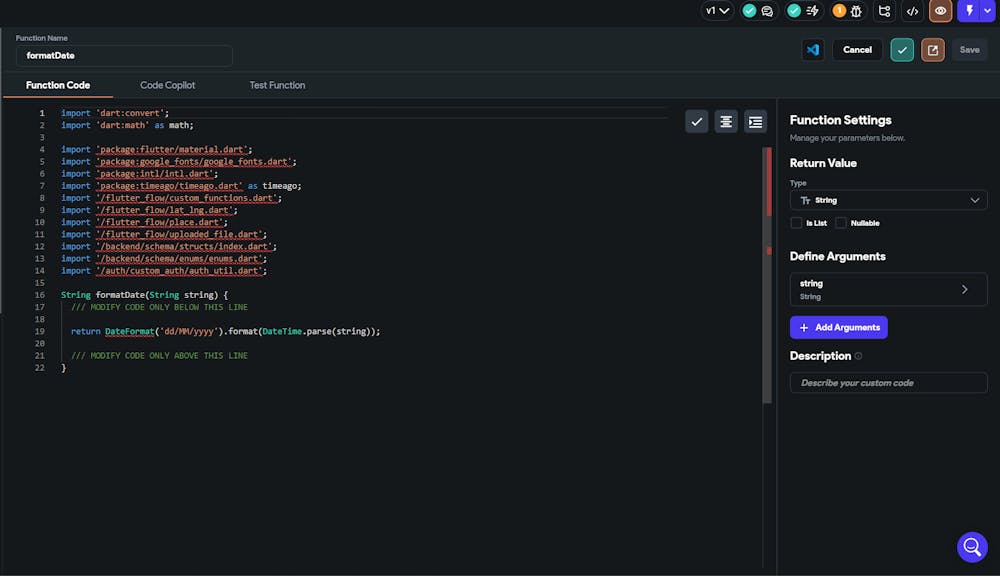Click the Add Arguments button
Viewport: 1000px width, 576px height.
pyautogui.click(x=838, y=327)
